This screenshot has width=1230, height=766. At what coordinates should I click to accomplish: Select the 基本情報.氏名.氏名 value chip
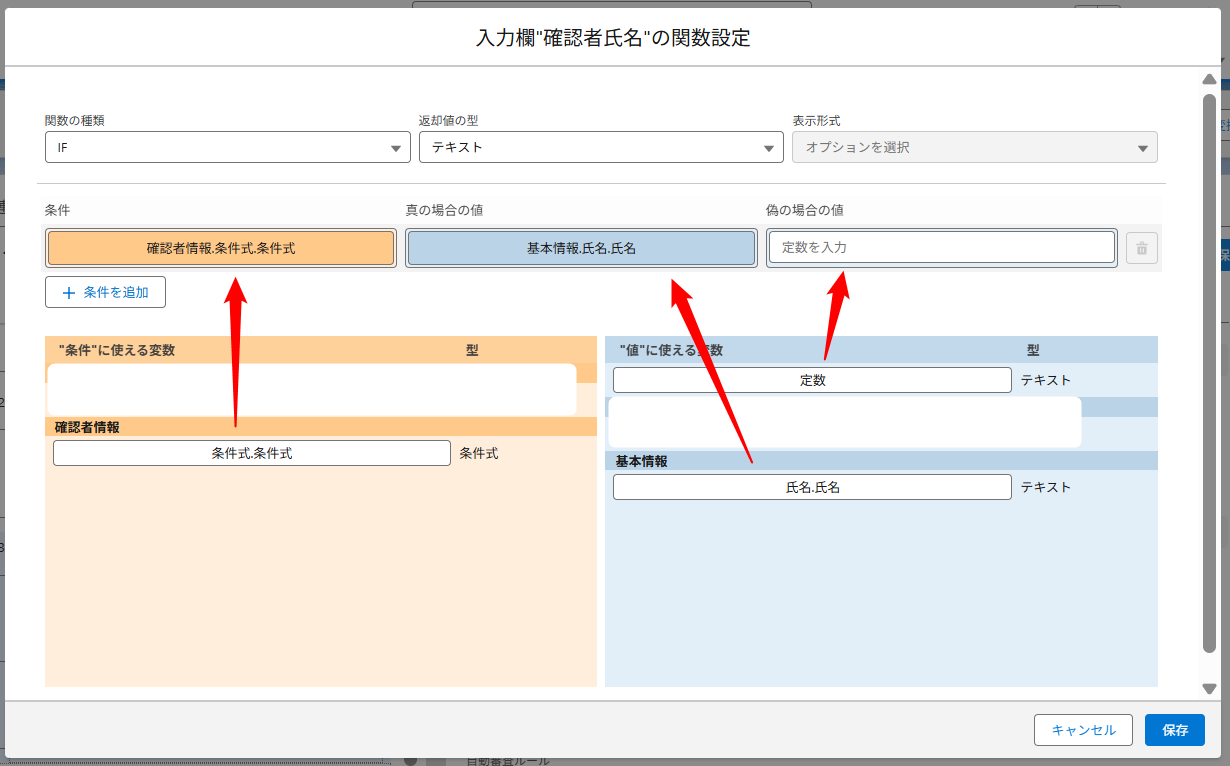point(580,247)
